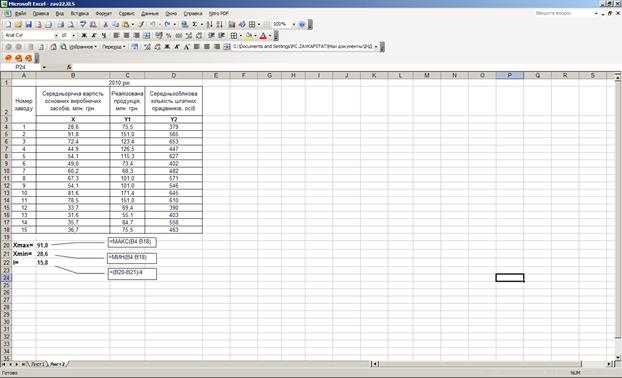The width and height of the screenshot is (622, 378).
Task: Open the Nitro PDF menu
Action: pyautogui.click(x=219, y=13)
